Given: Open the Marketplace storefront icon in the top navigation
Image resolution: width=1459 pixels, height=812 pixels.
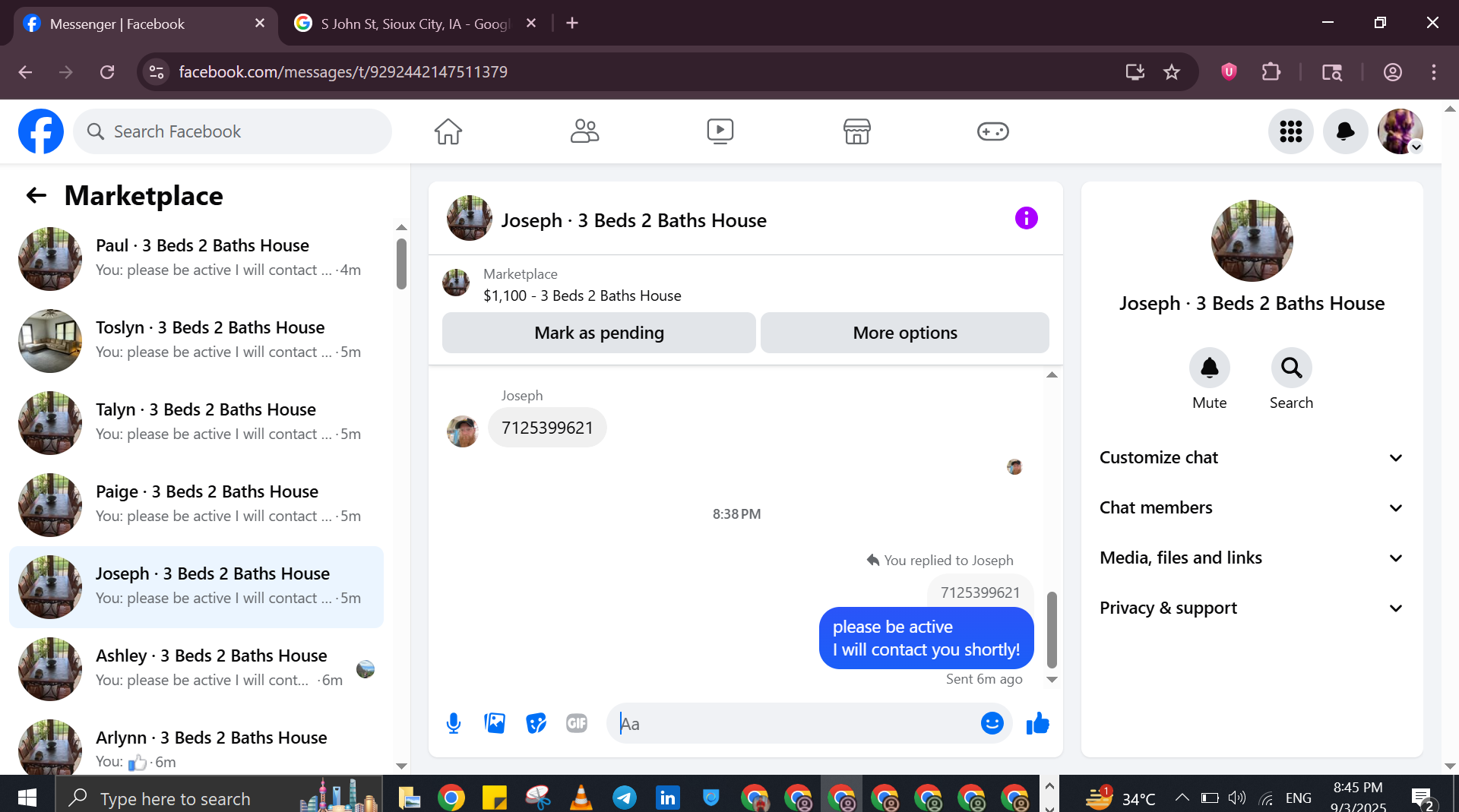Looking at the screenshot, I should pyautogui.click(x=856, y=131).
